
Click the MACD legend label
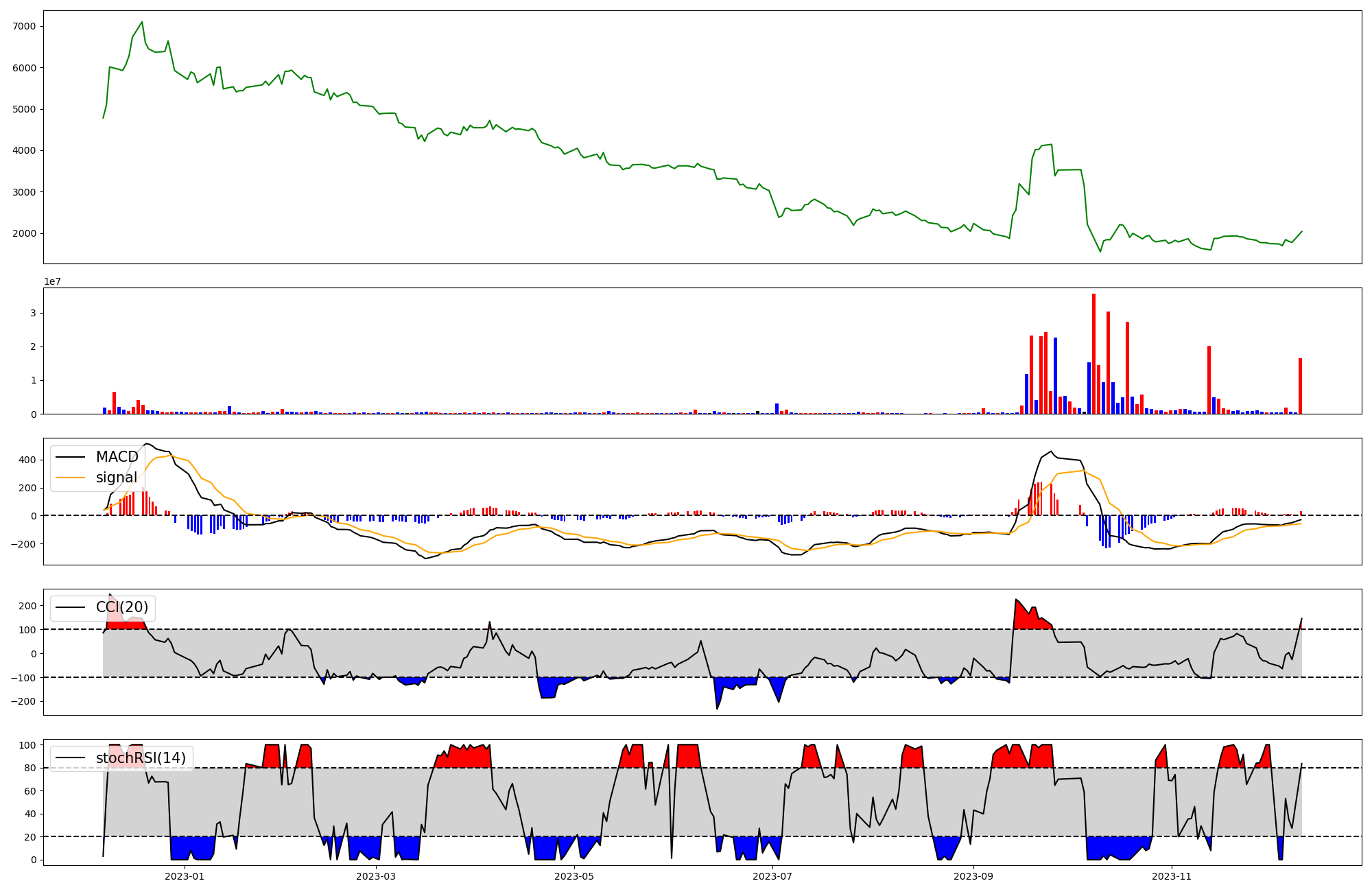[117, 457]
